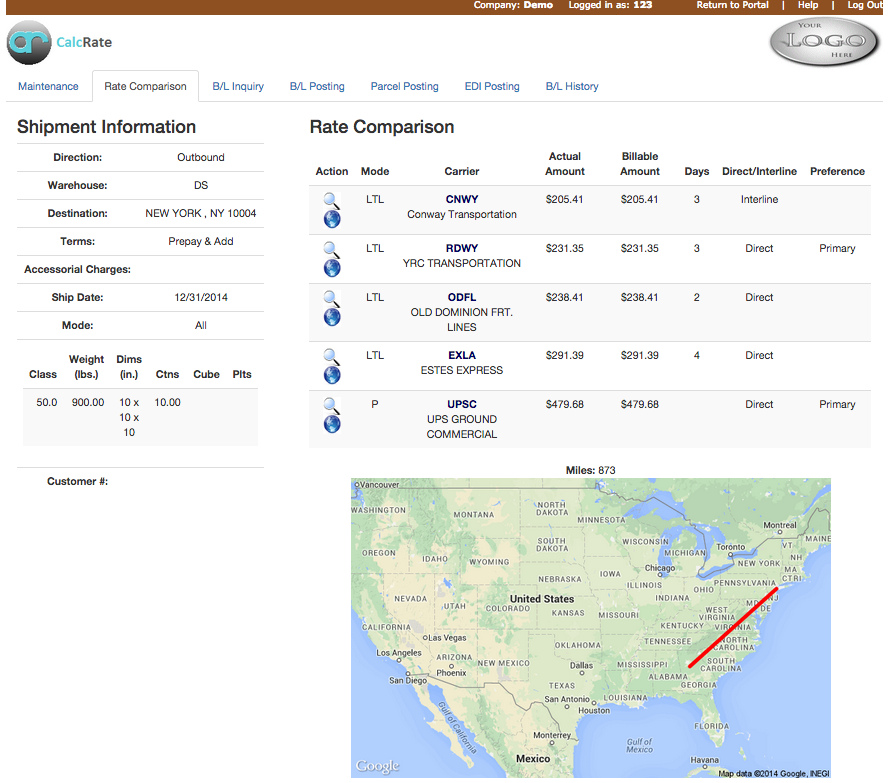Click the EXLA carrier code
The height and width of the screenshot is (783, 889).
(x=462, y=355)
